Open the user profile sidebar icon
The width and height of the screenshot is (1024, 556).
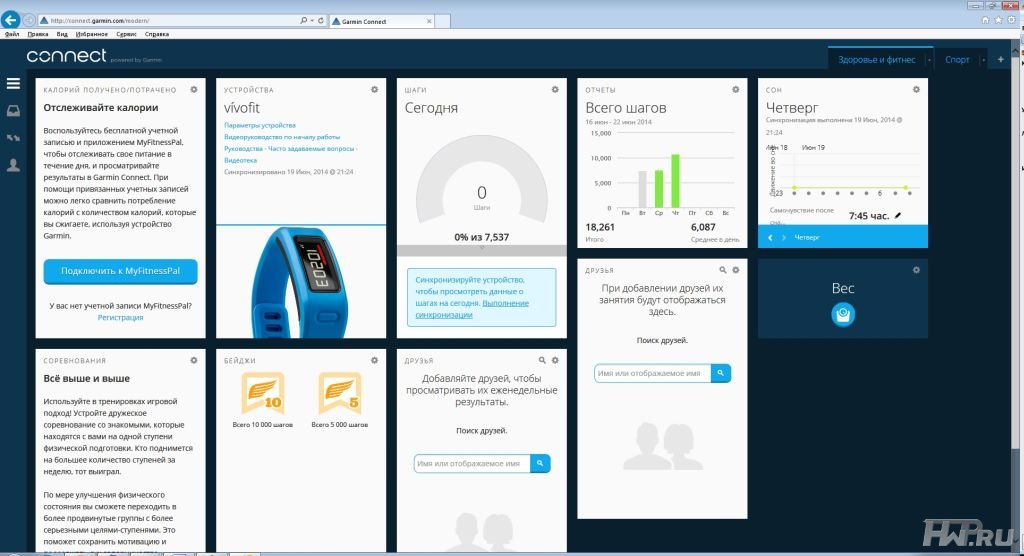[13, 165]
